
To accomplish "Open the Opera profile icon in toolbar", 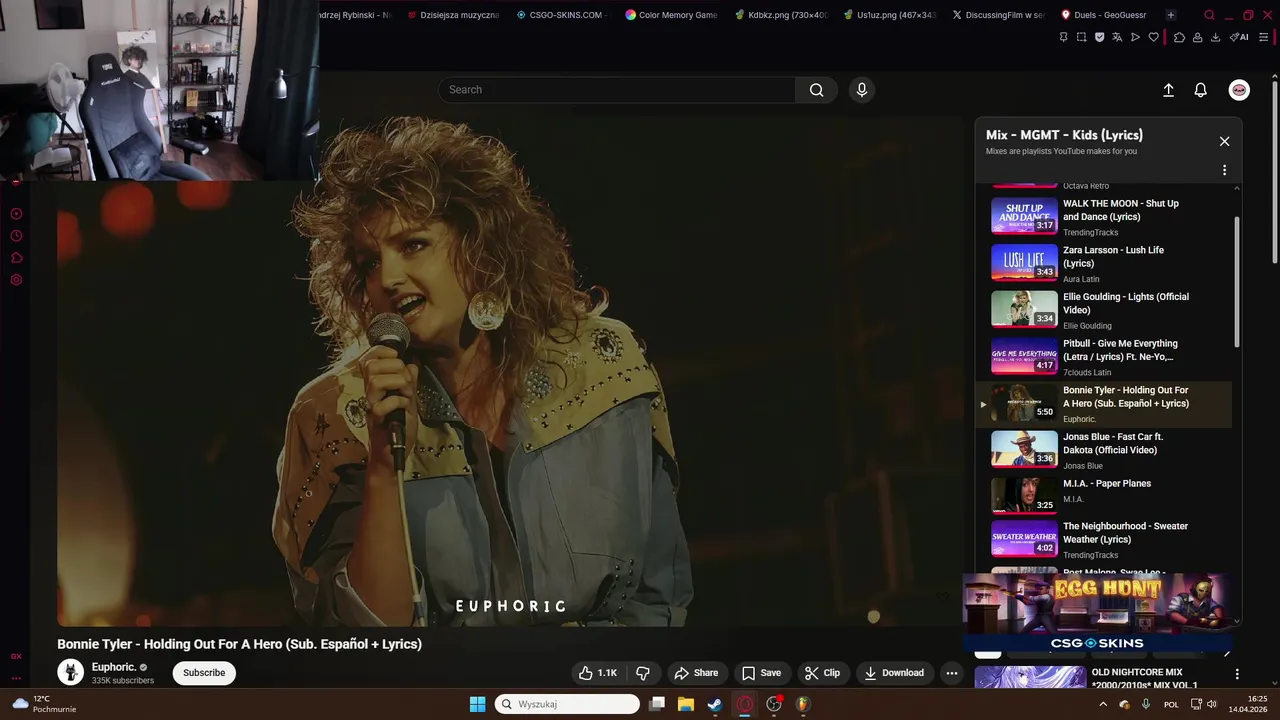I will [1197, 37].
